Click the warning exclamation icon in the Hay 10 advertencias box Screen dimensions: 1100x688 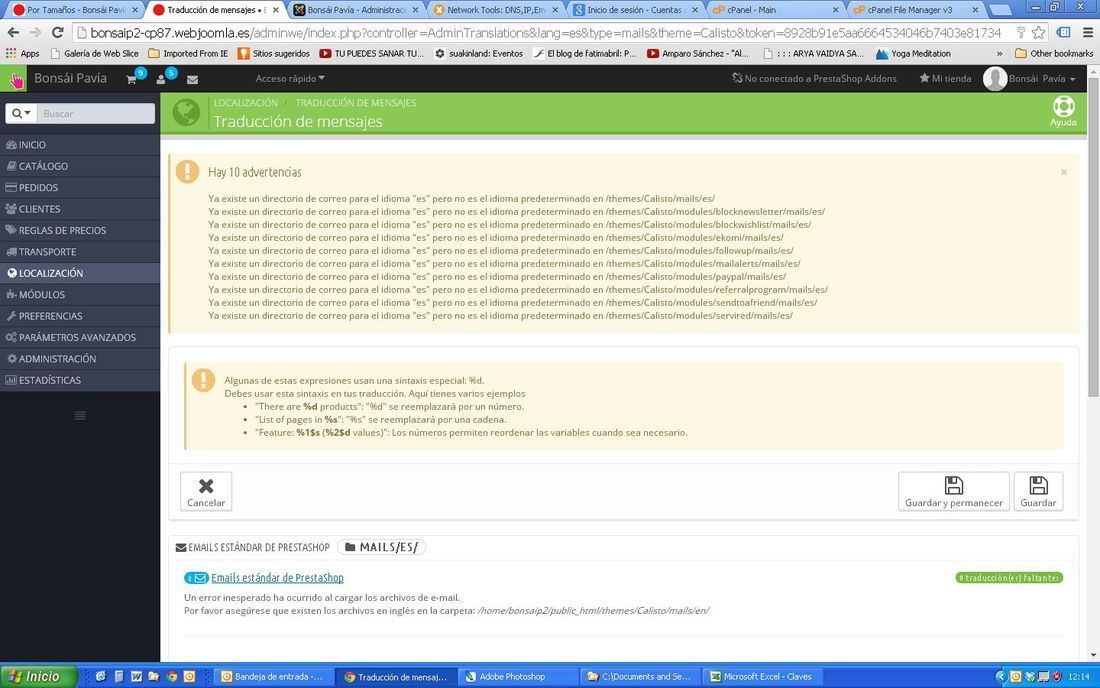click(x=187, y=171)
